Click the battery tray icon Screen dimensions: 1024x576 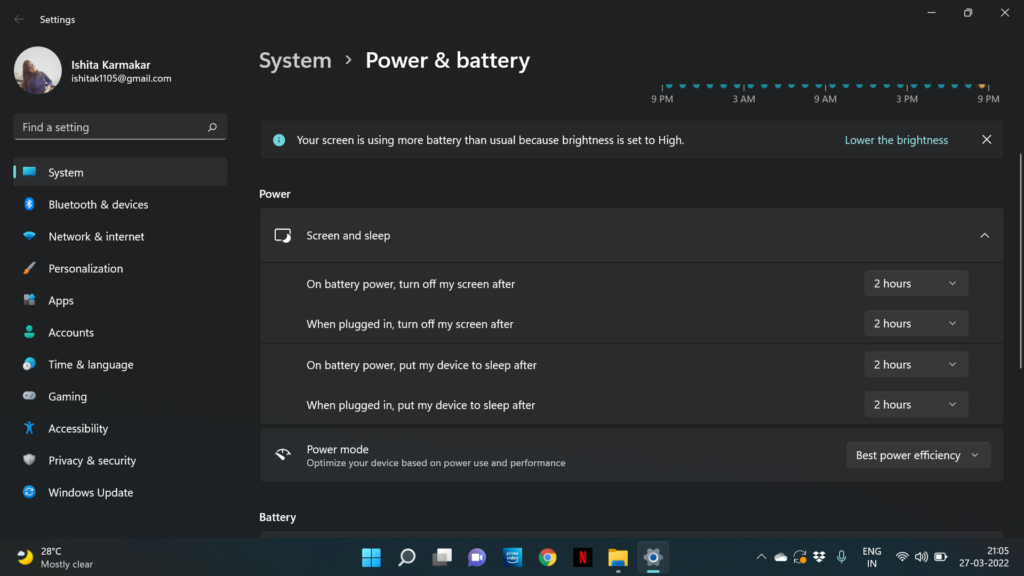coord(940,557)
